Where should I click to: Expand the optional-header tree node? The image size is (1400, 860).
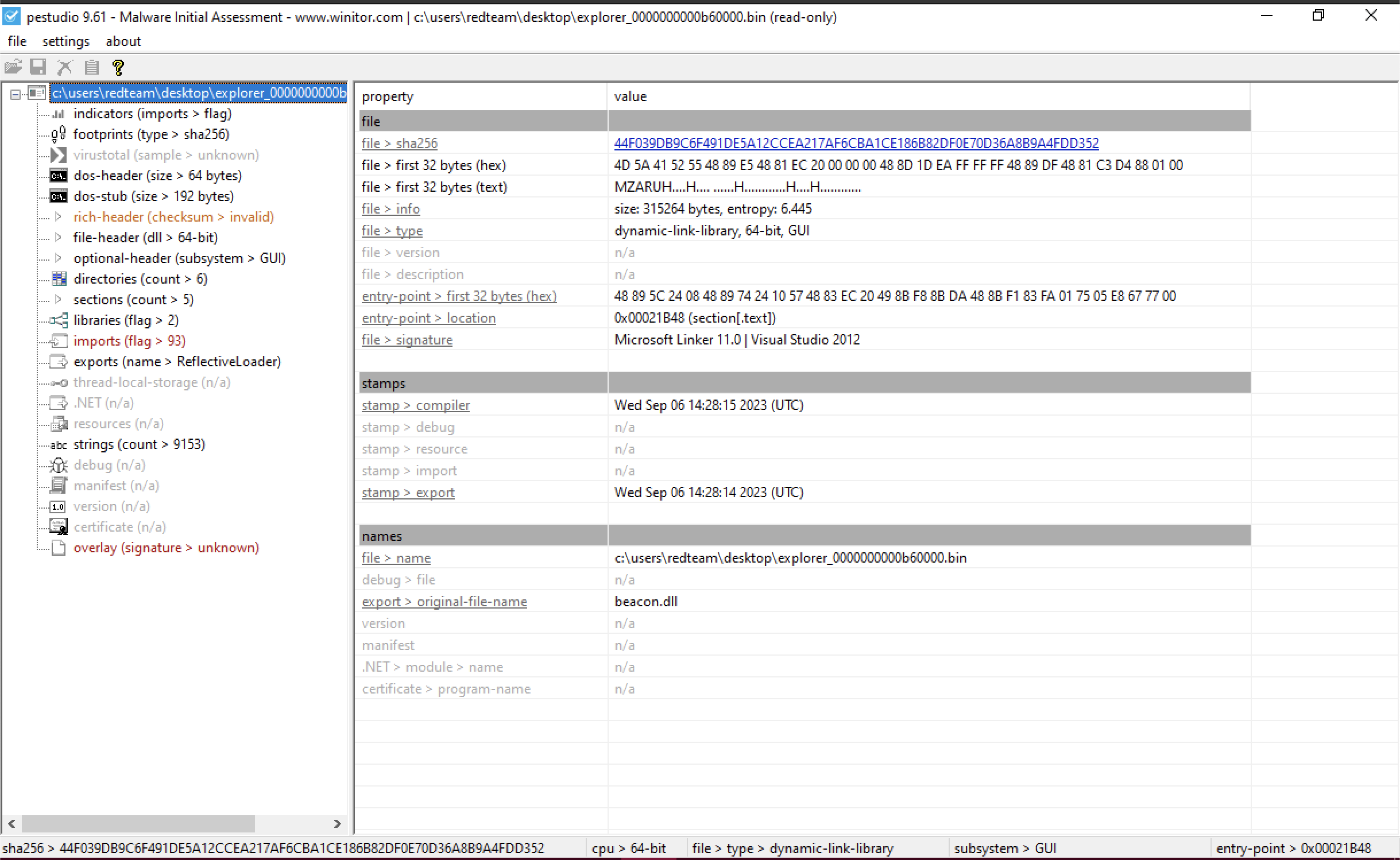coord(58,258)
